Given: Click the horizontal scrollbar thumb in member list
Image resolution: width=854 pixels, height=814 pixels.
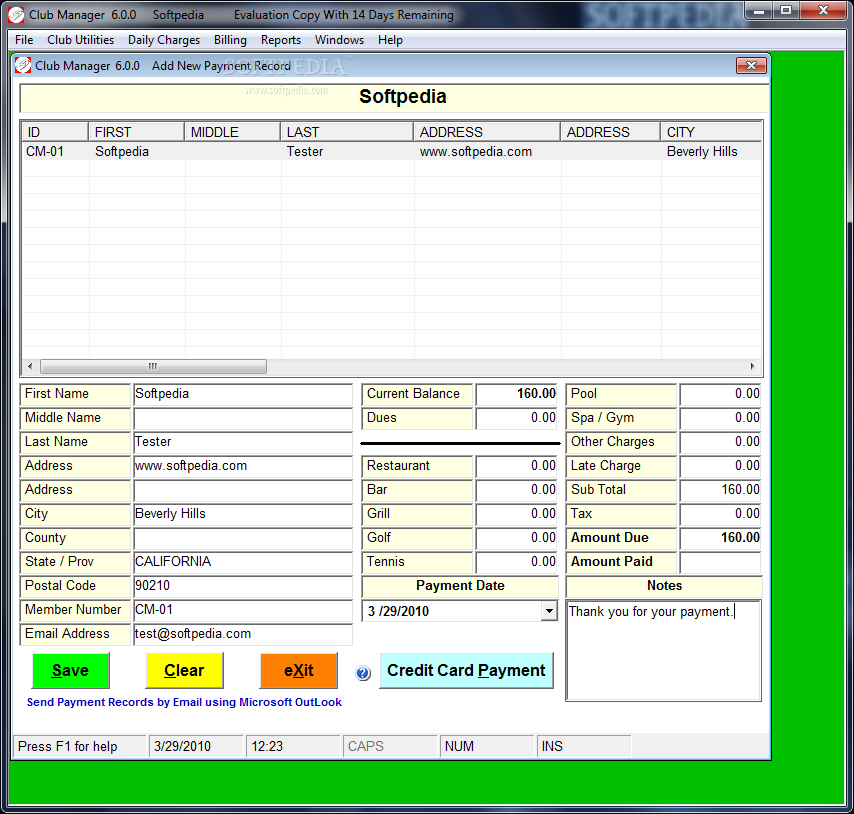Looking at the screenshot, I should [154, 366].
